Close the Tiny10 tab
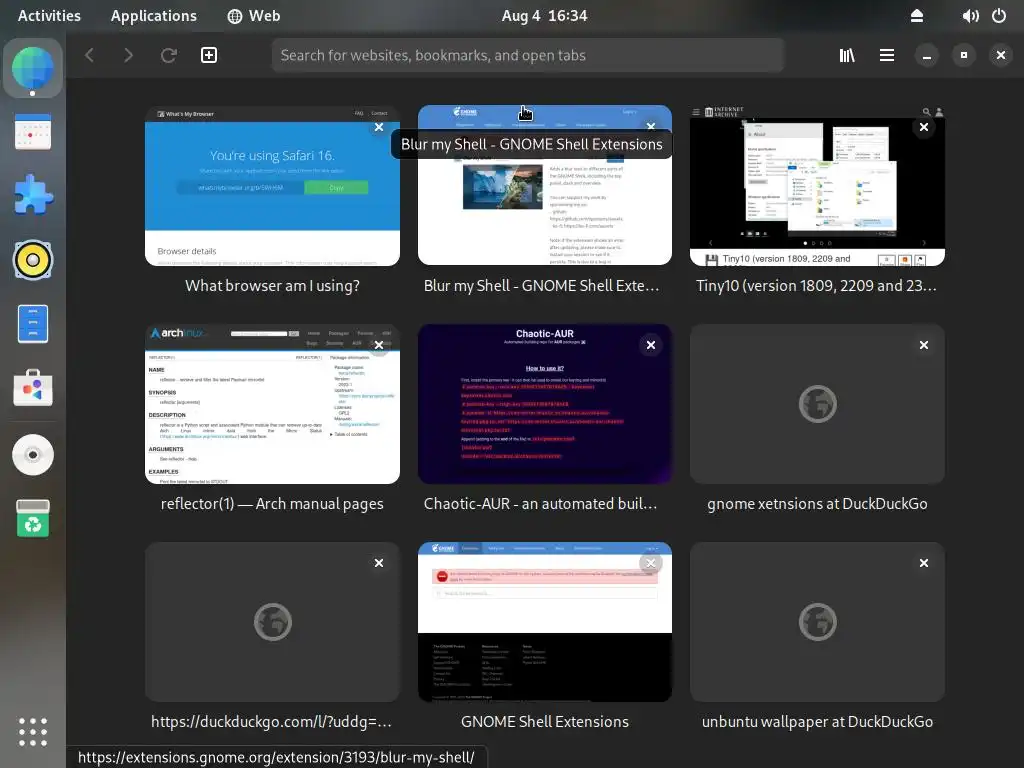Viewport: 1024px width, 768px height. tap(923, 127)
